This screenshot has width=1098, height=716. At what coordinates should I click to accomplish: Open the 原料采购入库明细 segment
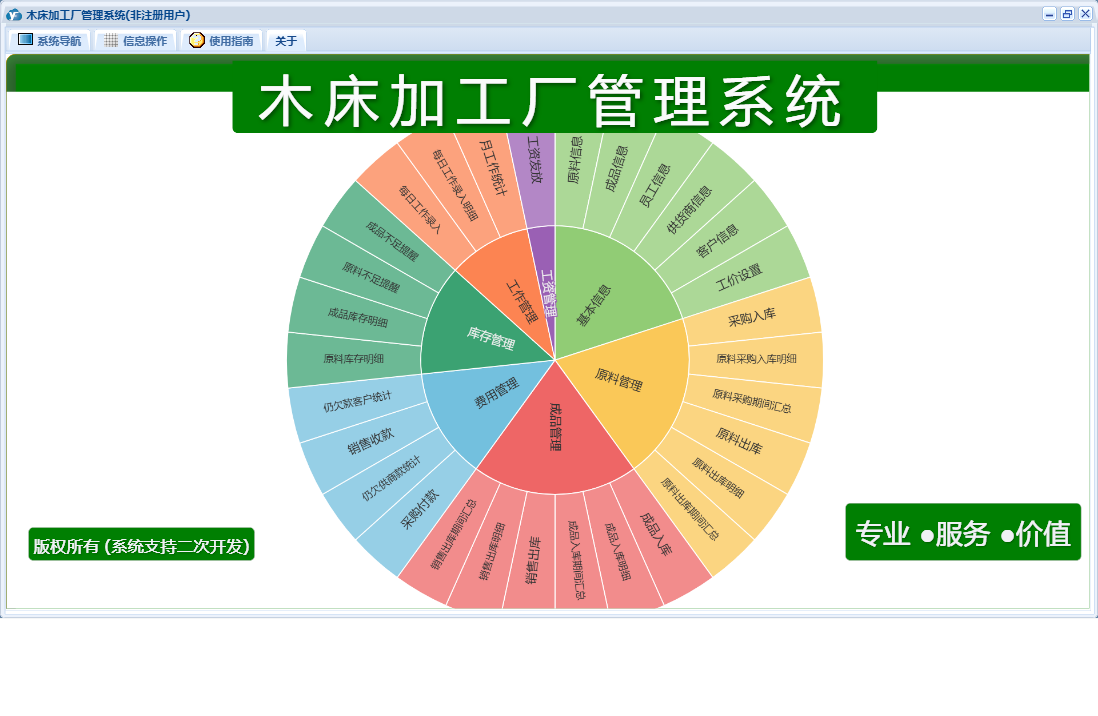756,359
